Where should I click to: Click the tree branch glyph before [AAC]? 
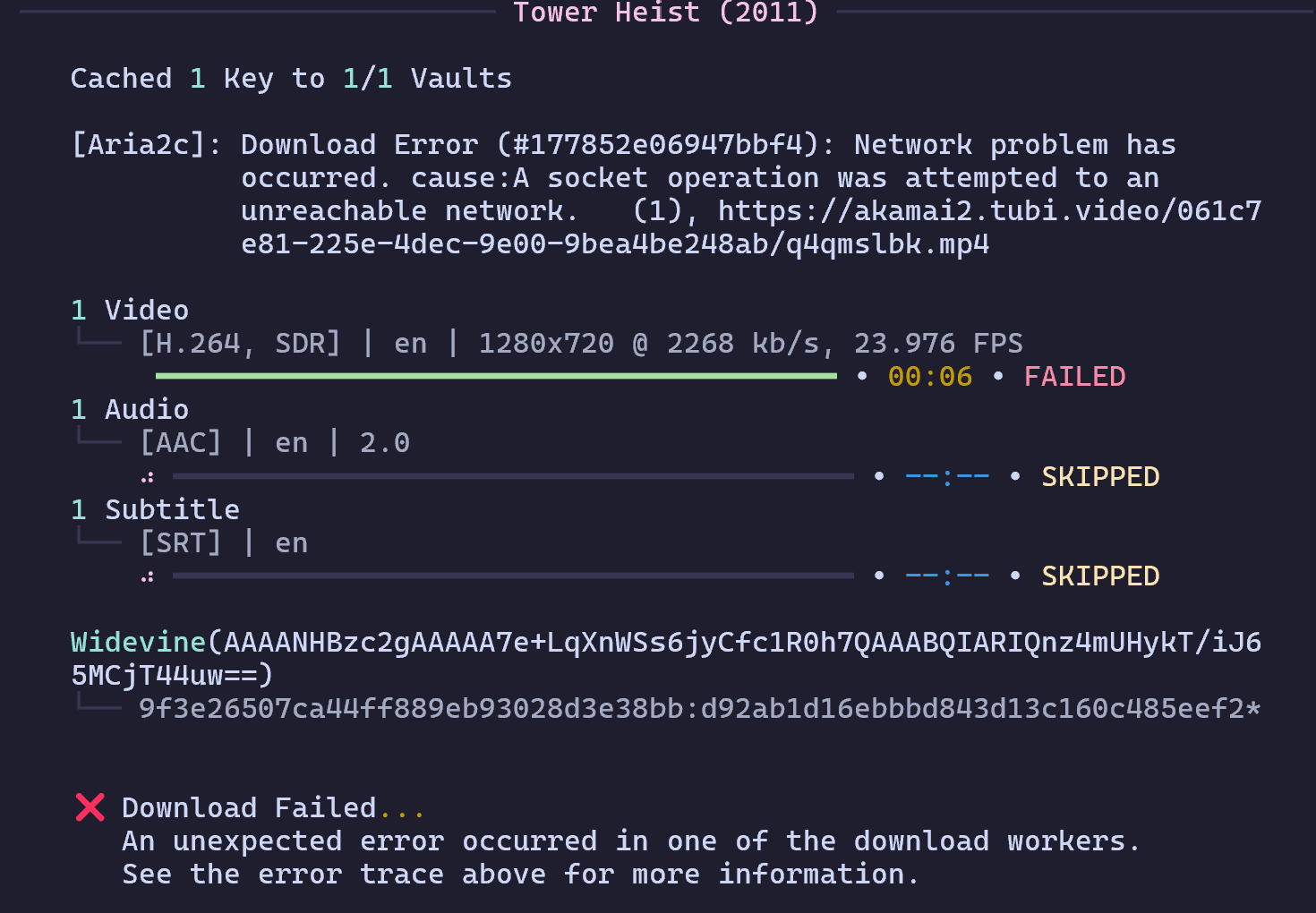[x=98, y=439]
